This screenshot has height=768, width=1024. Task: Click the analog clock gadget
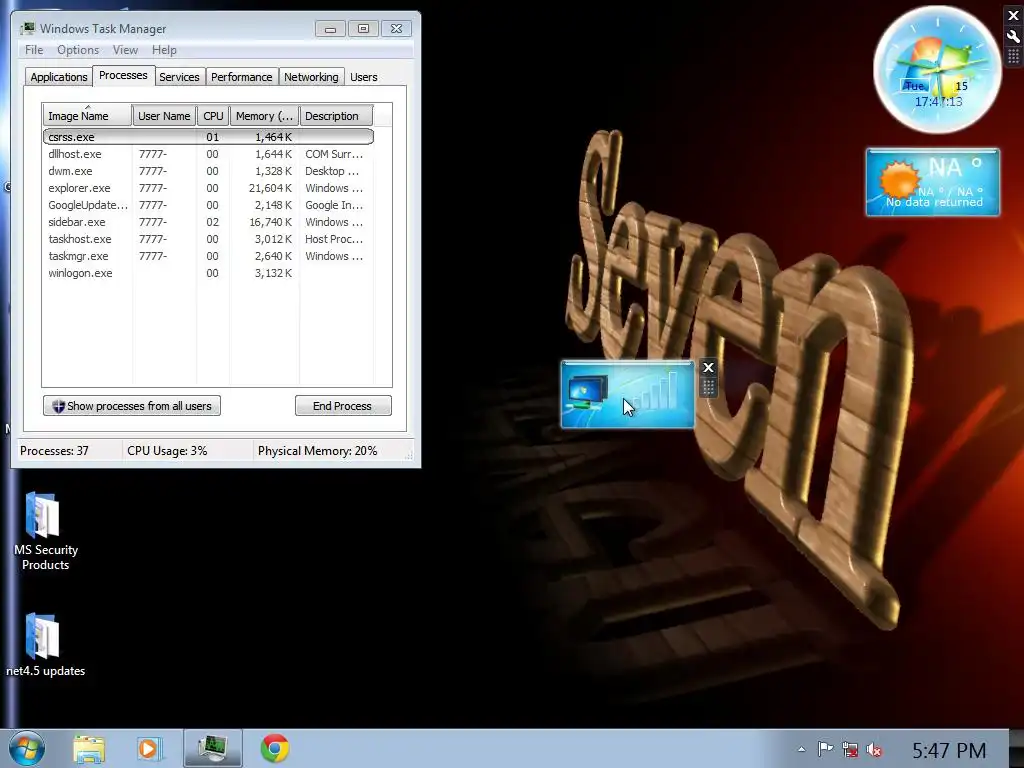937,69
